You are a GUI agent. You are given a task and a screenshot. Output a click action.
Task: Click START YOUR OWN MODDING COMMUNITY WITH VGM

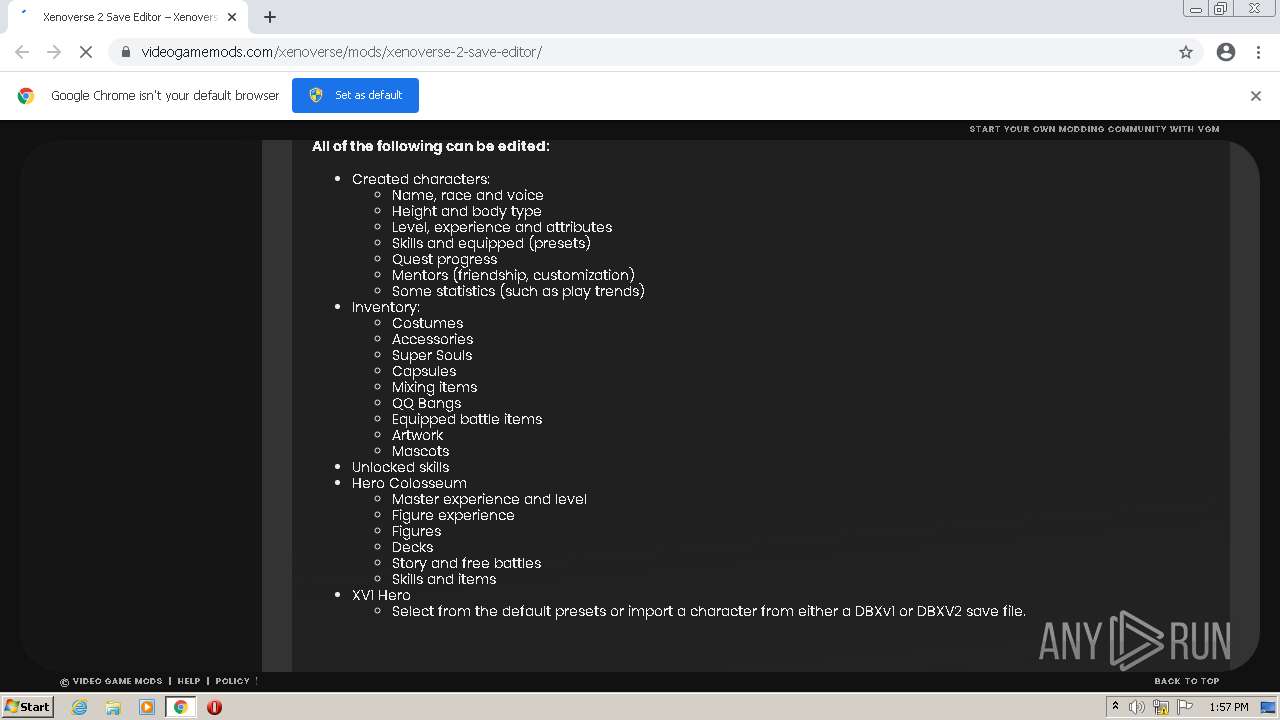click(x=1094, y=129)
